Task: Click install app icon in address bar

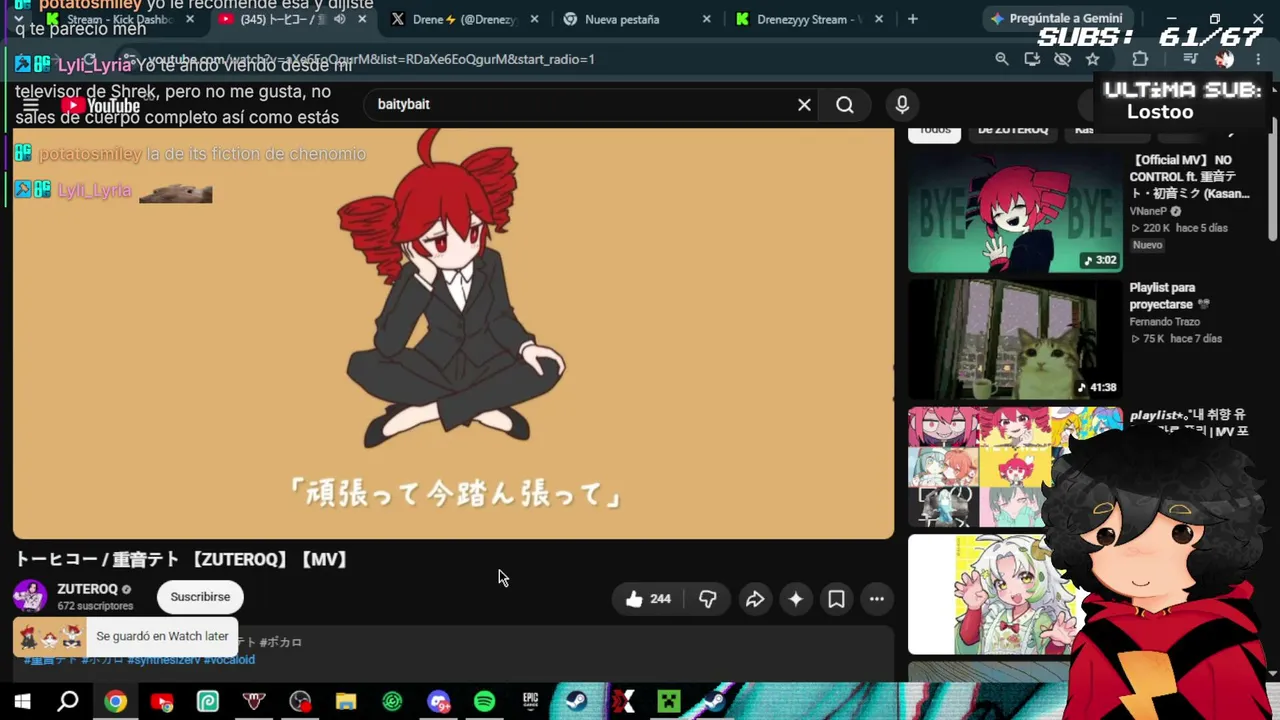Action: pyautogui.click(x=1032, y=59)
